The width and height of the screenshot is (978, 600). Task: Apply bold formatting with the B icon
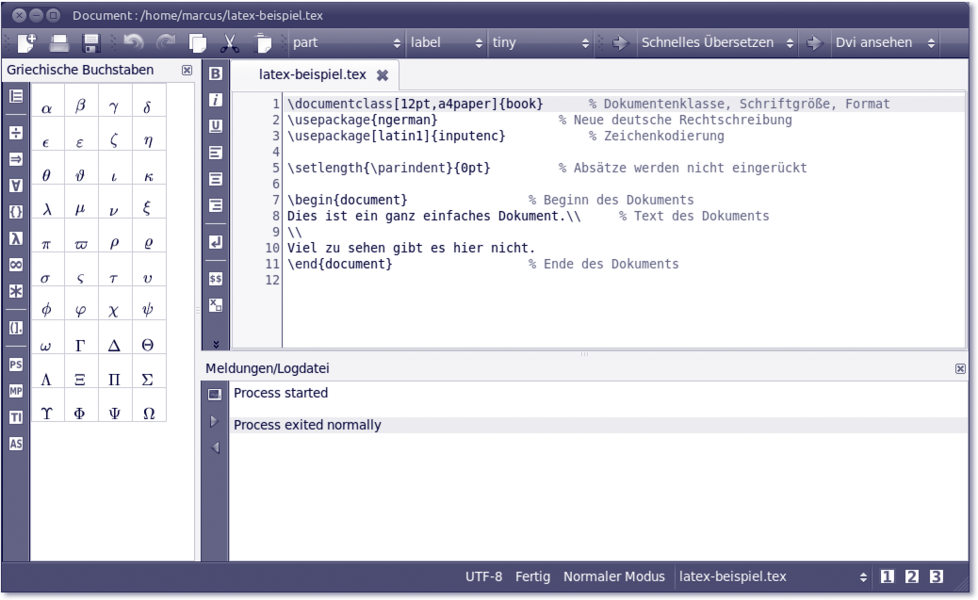pos(215,74)
